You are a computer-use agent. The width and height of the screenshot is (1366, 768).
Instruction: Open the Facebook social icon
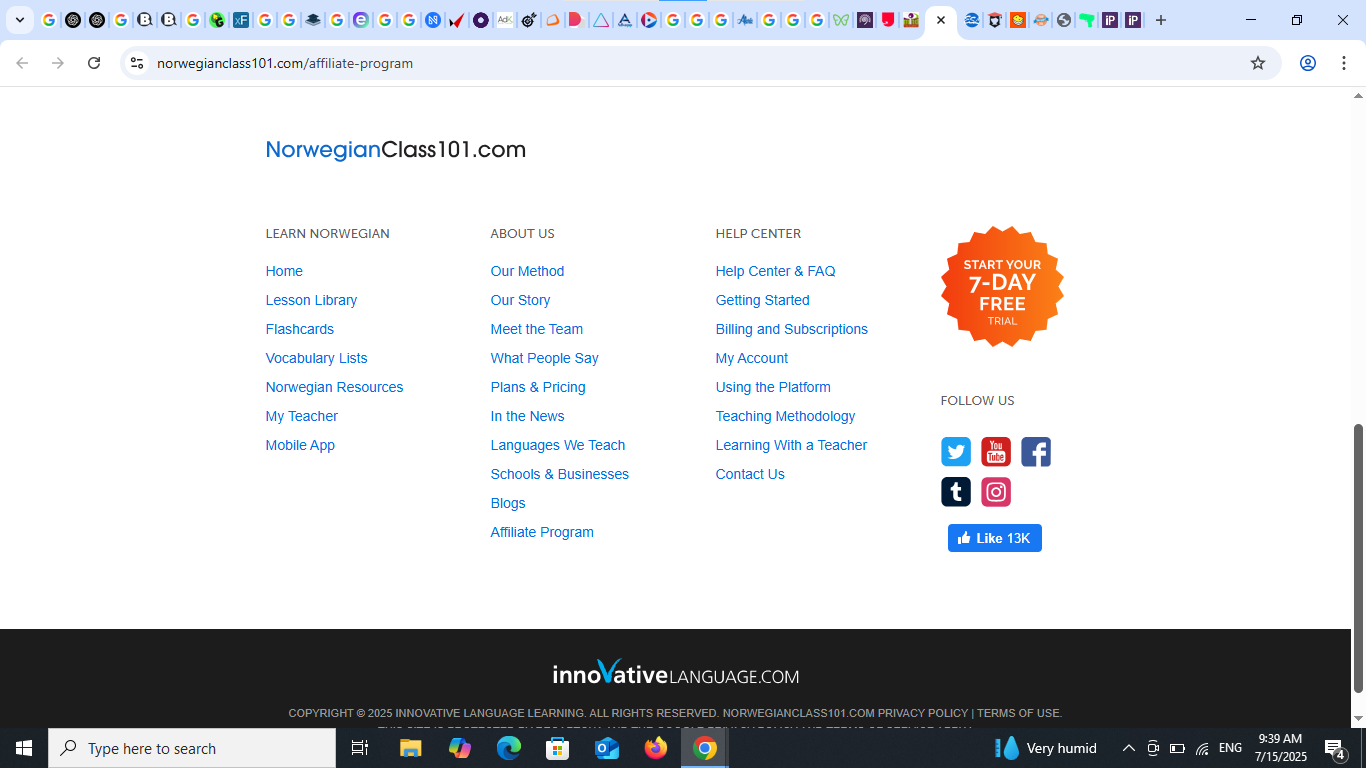click(x=1036, y=452)
